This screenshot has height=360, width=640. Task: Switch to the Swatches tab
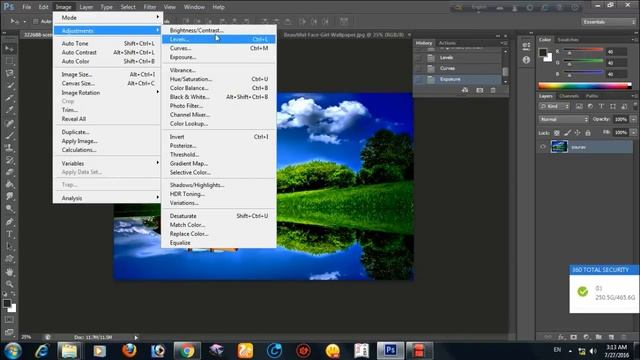click(568, 40)
